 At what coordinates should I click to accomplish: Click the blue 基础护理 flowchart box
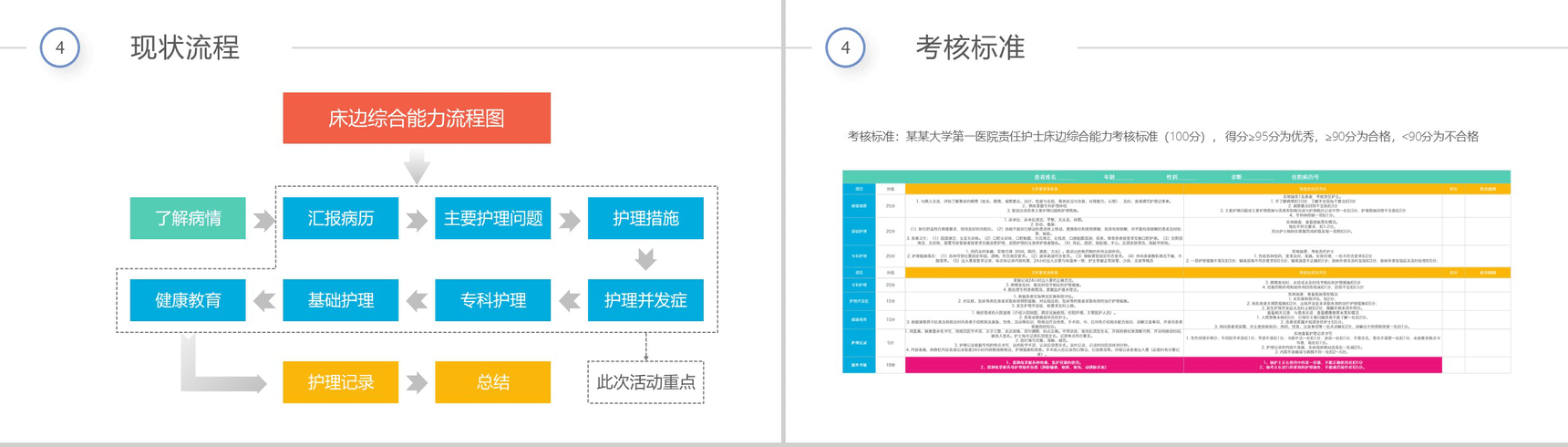pyautogui.click(x=340, y=300)
